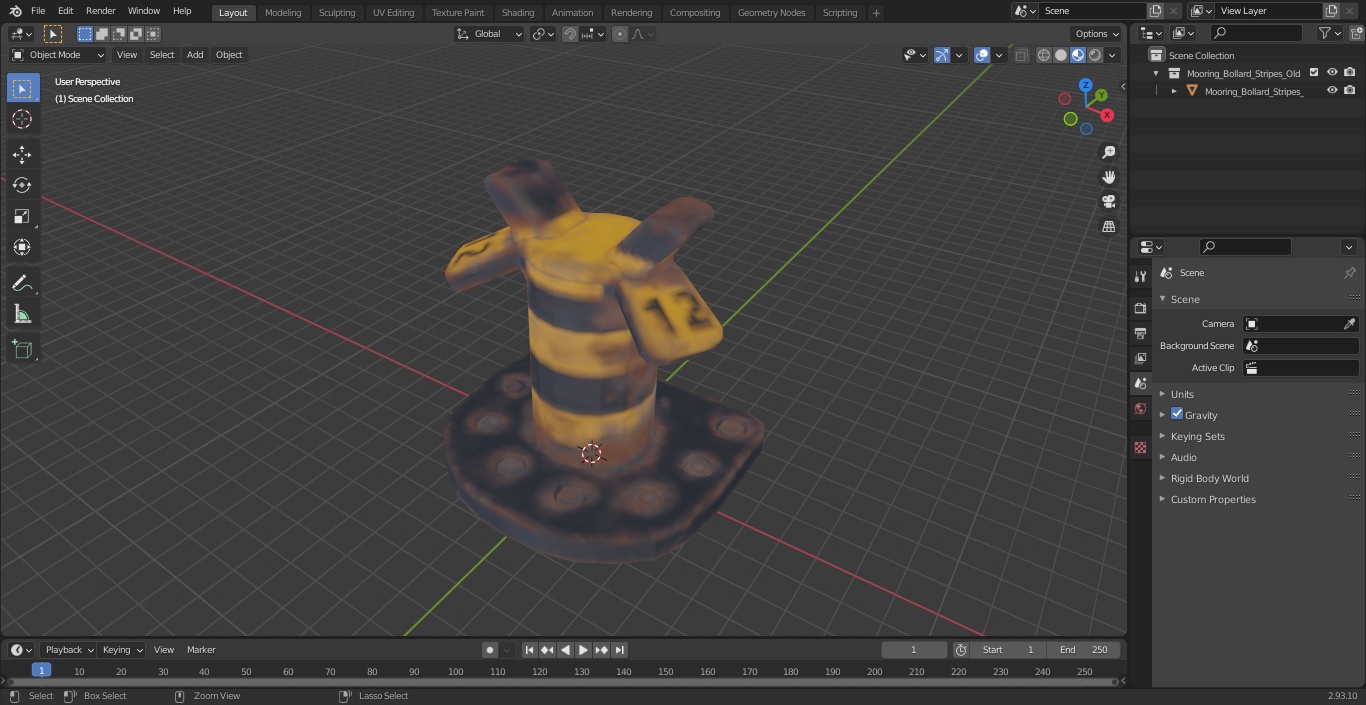Switch to the Shading workspace tab
The height and width of the screenshot is (705, 1366).
518,12
